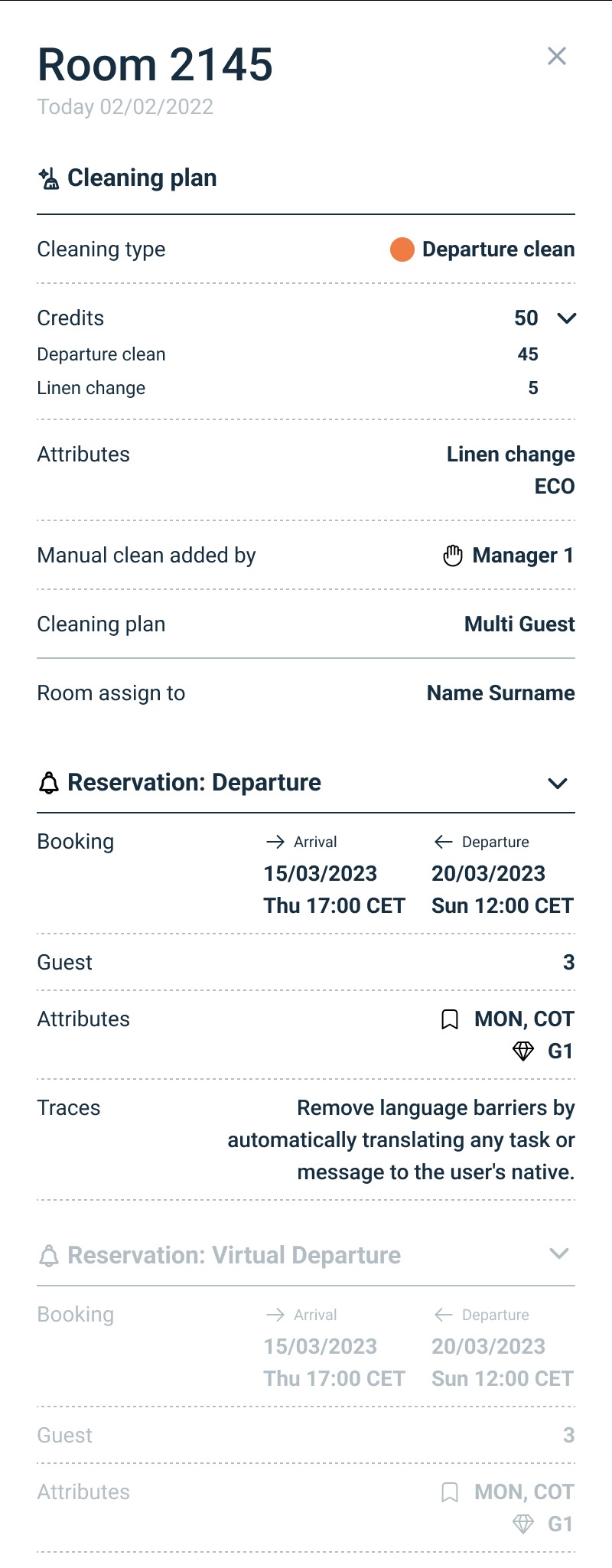Click the hand icon beside Manager 1
Screen dimensions: 612x1568
tap(453, 556)
